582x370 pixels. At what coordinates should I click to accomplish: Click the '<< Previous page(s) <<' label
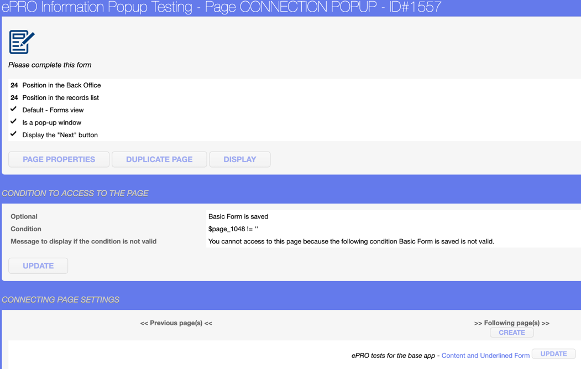click(x=176, y=323)
